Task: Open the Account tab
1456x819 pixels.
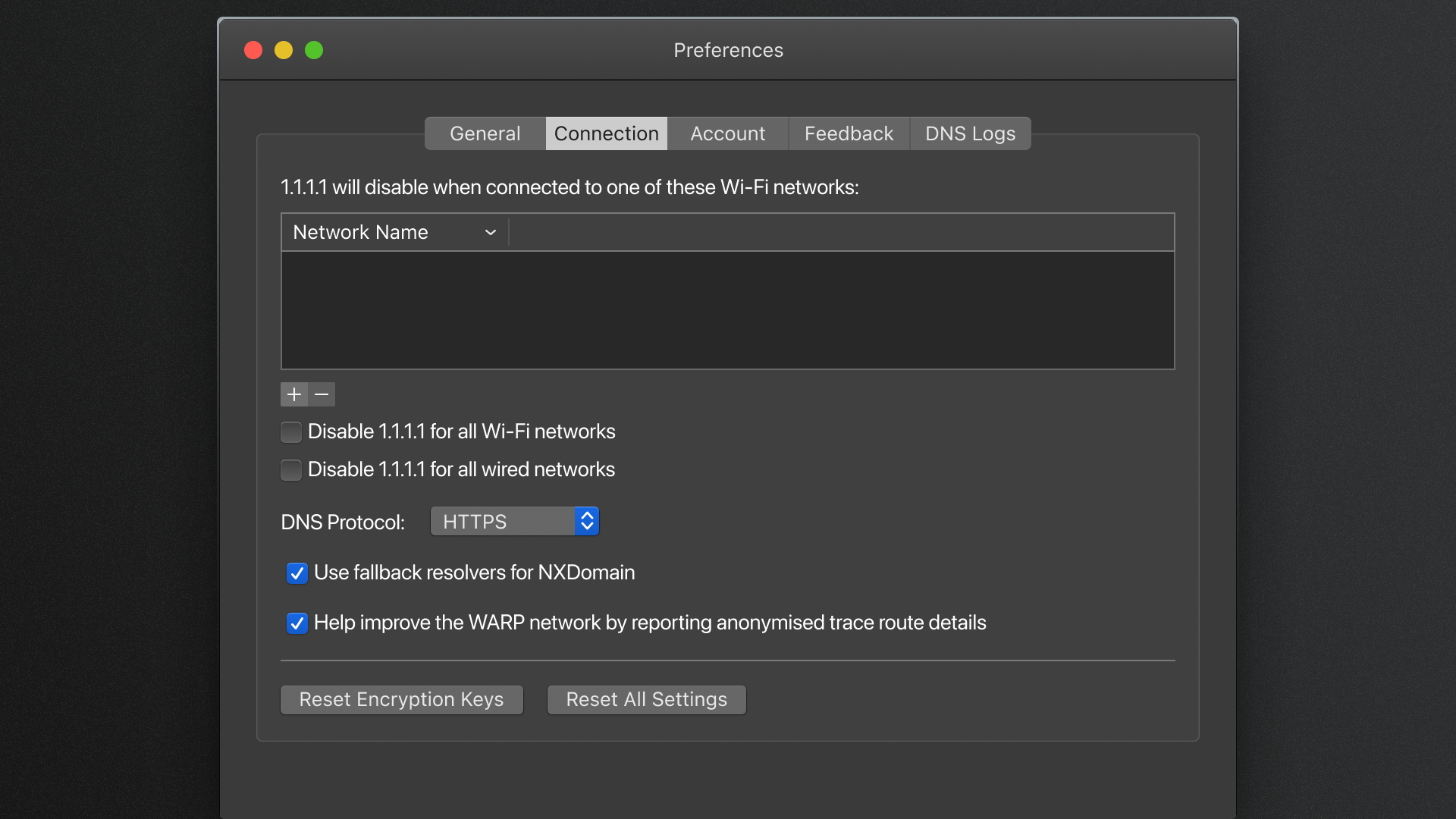Action: pos(728,133)
